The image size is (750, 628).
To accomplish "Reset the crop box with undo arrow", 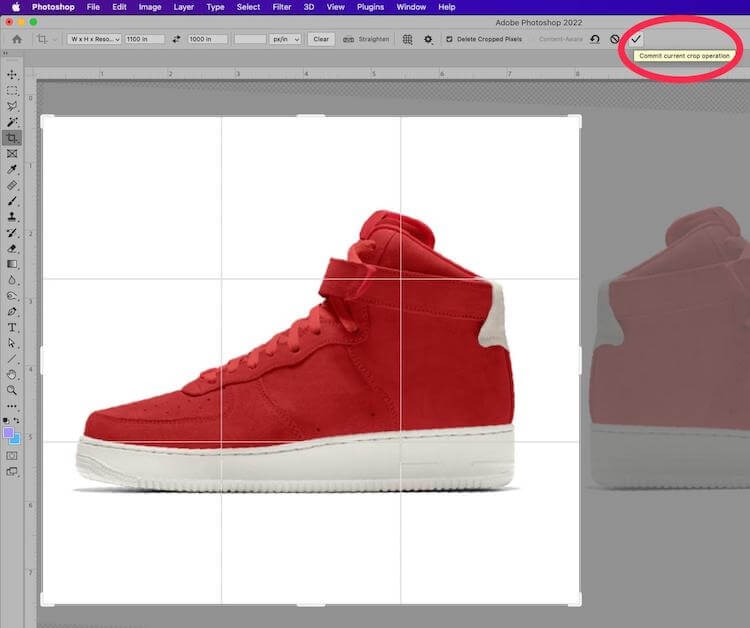I will (595, 39).
